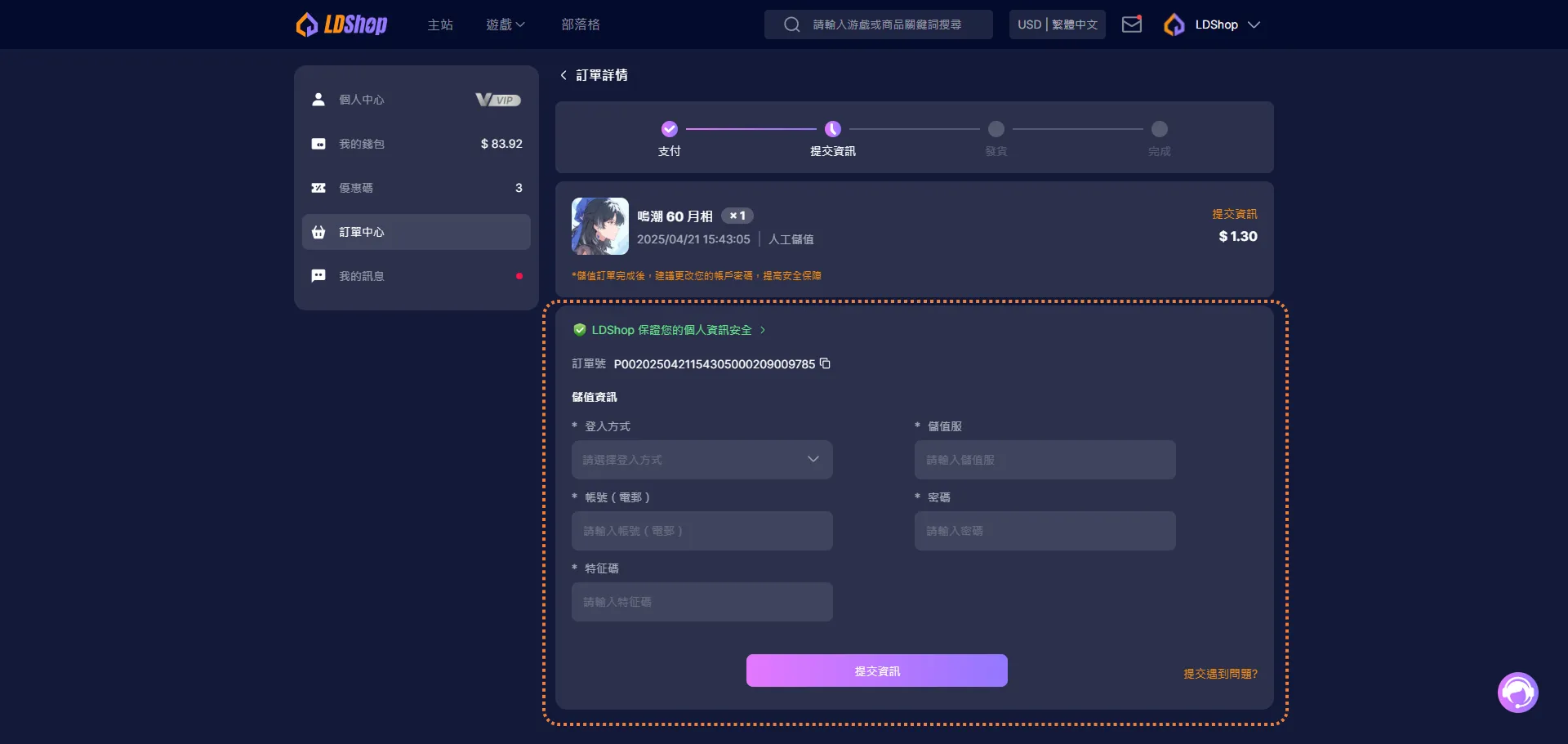Expand the LDShop account chevron
Screen dimensions: 1568x744
coord(1254,25)
